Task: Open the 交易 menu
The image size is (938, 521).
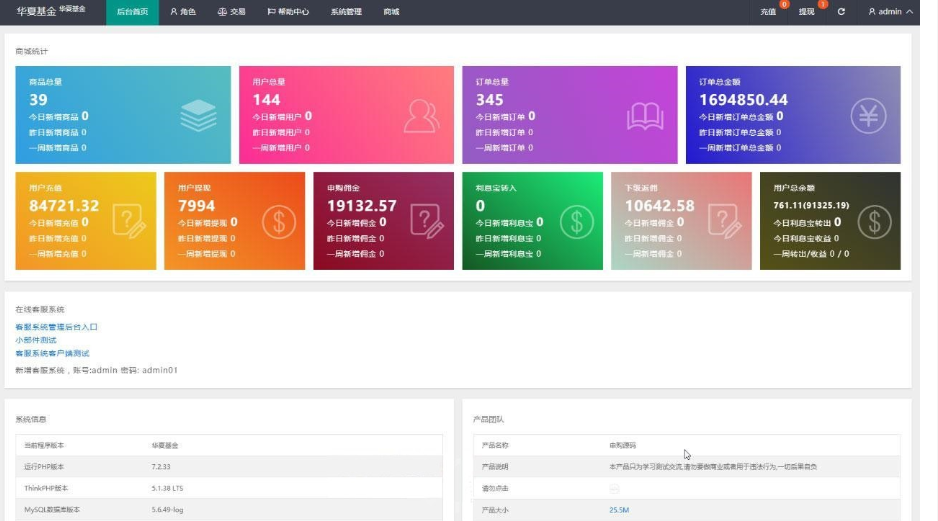Action: tap(232, 12)
